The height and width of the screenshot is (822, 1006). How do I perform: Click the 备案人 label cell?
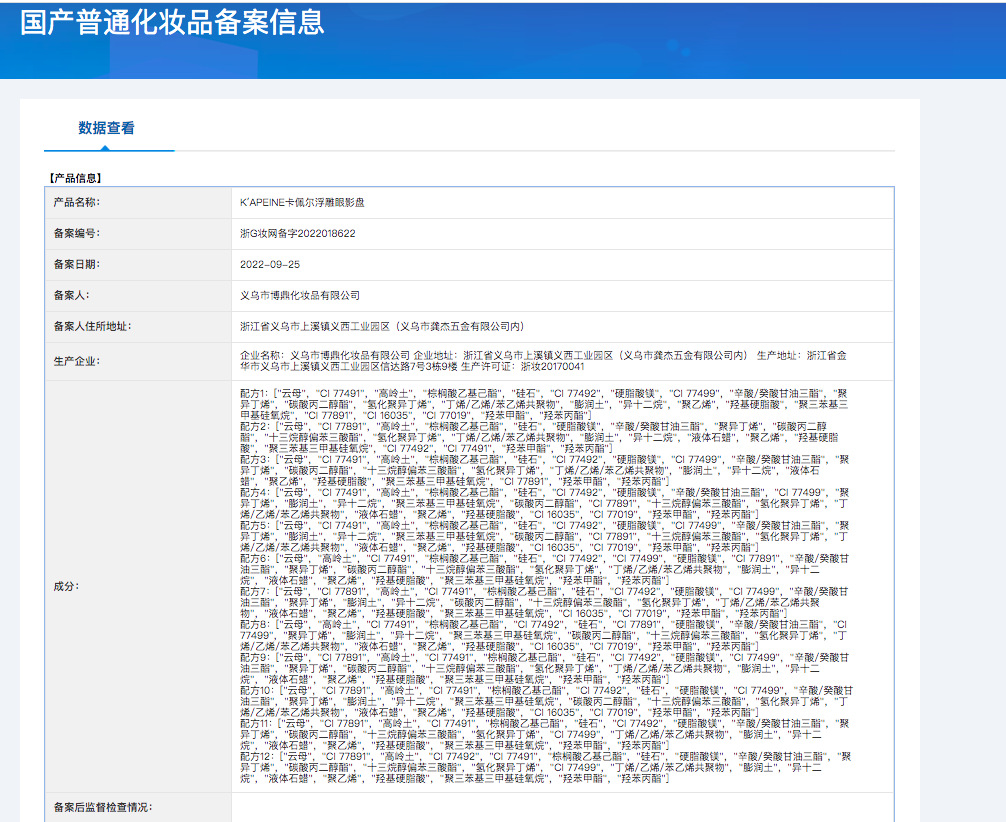click(138, 296)
